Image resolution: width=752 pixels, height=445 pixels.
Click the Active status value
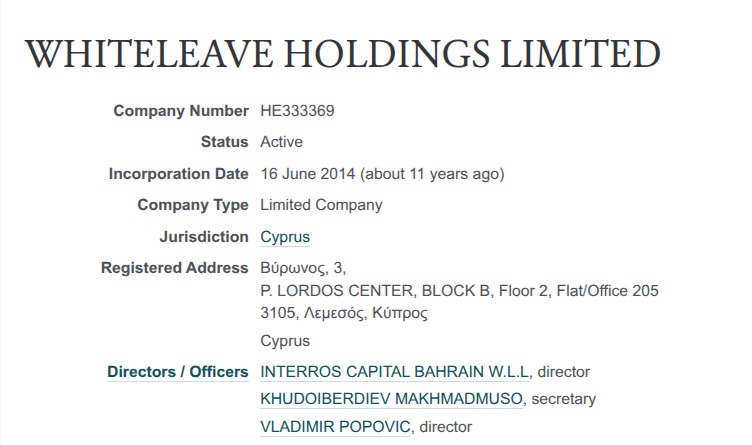(281, 142)
